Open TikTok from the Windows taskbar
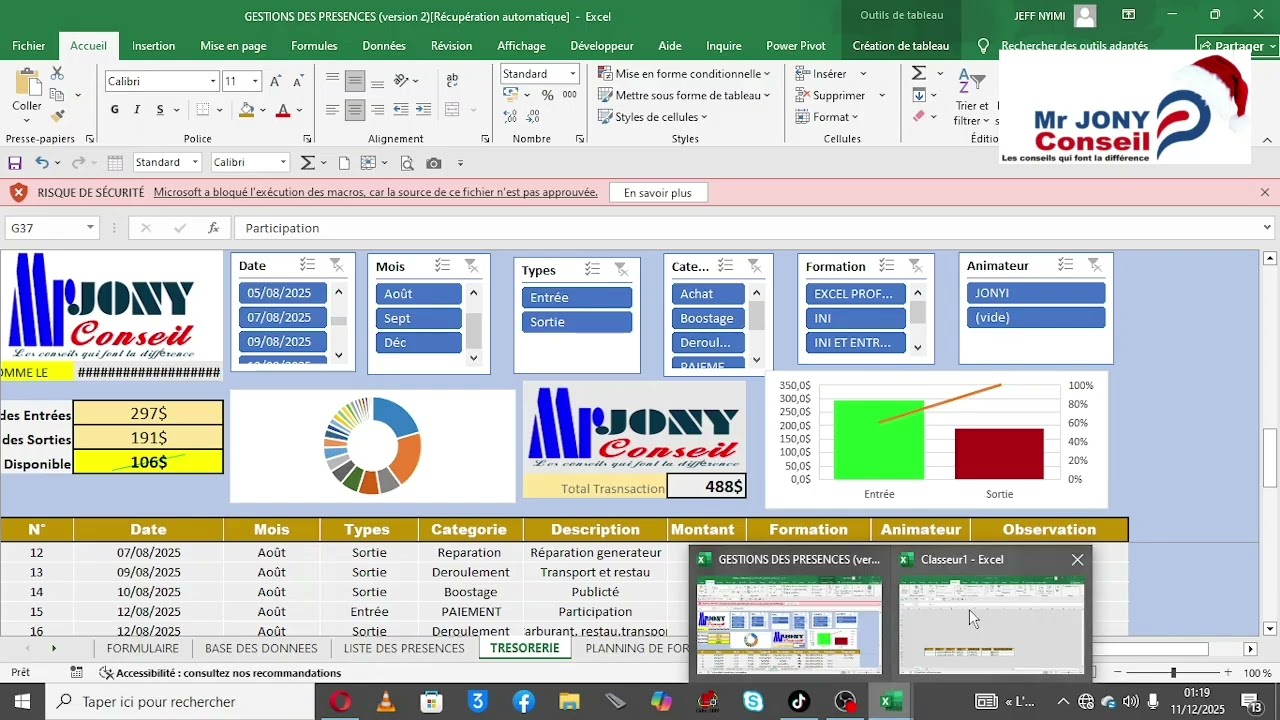The width and height of the screenshot is (1280, 720). (799, 702)
